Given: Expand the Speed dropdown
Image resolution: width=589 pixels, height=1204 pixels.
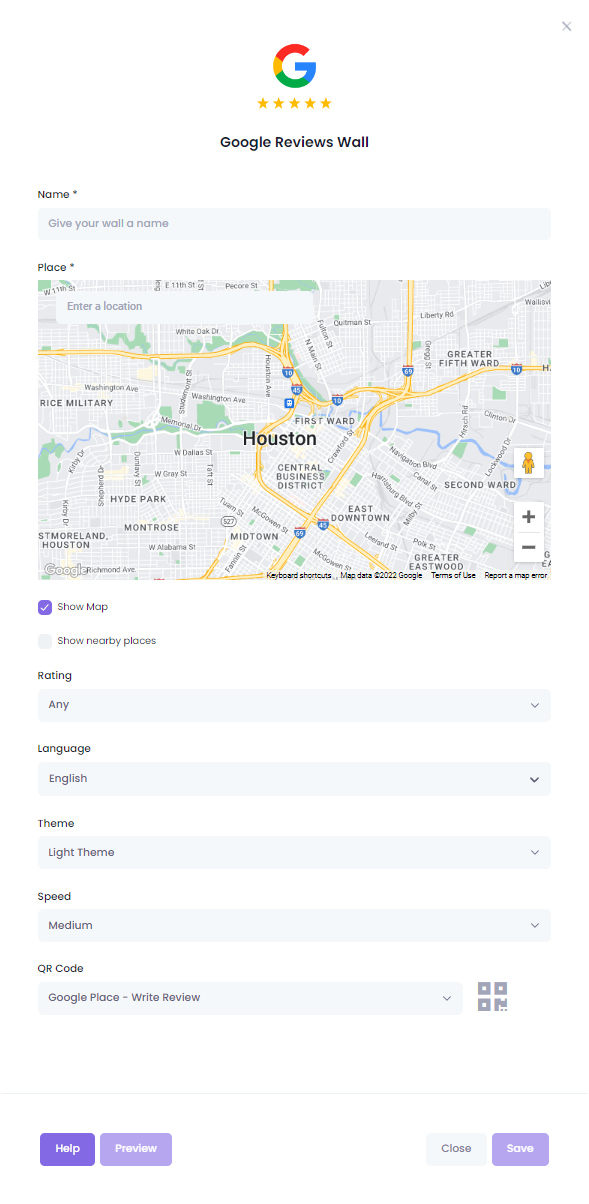Looking at the screenshot, I should coord(294,926).
